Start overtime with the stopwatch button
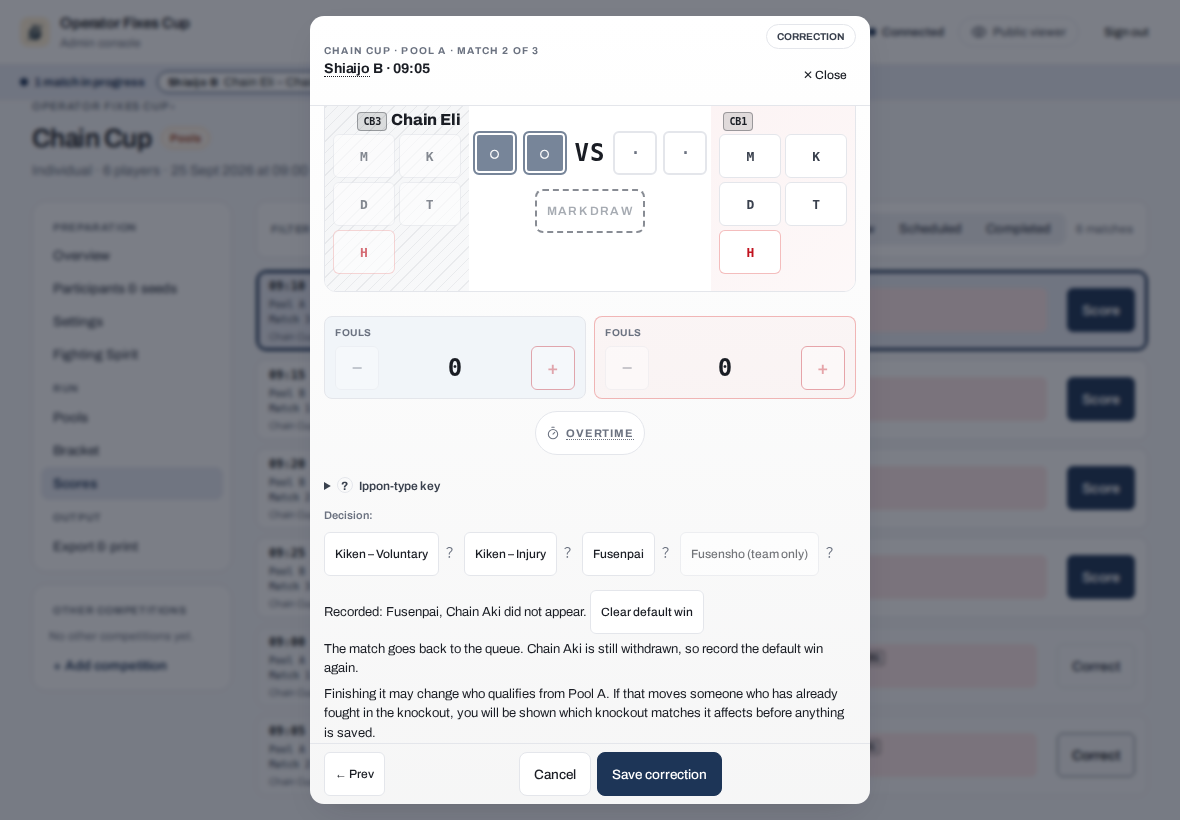The height and width of the screenshot is (820, 1180). (x=590, y=433)
